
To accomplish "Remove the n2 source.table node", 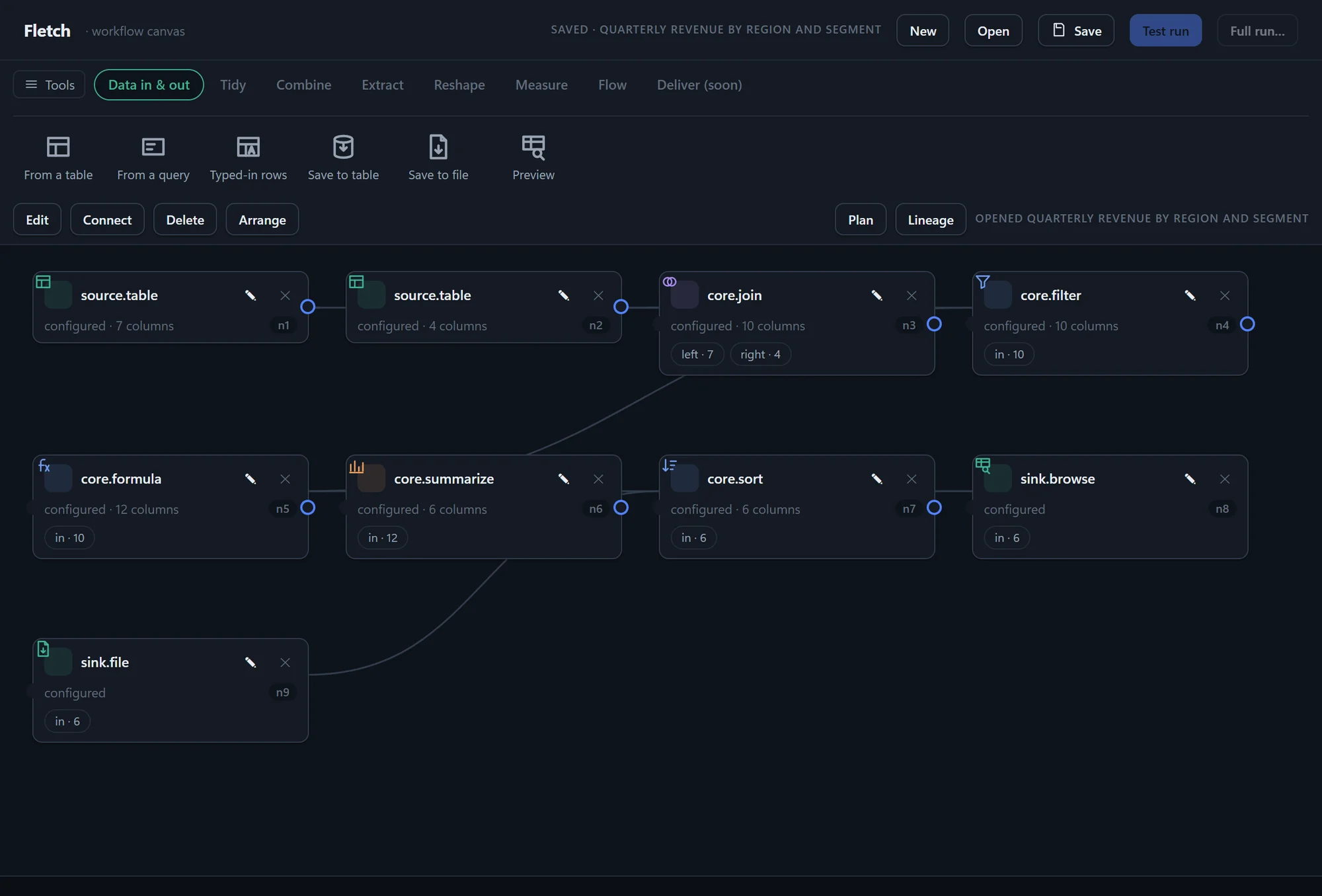I will point(598,295).
